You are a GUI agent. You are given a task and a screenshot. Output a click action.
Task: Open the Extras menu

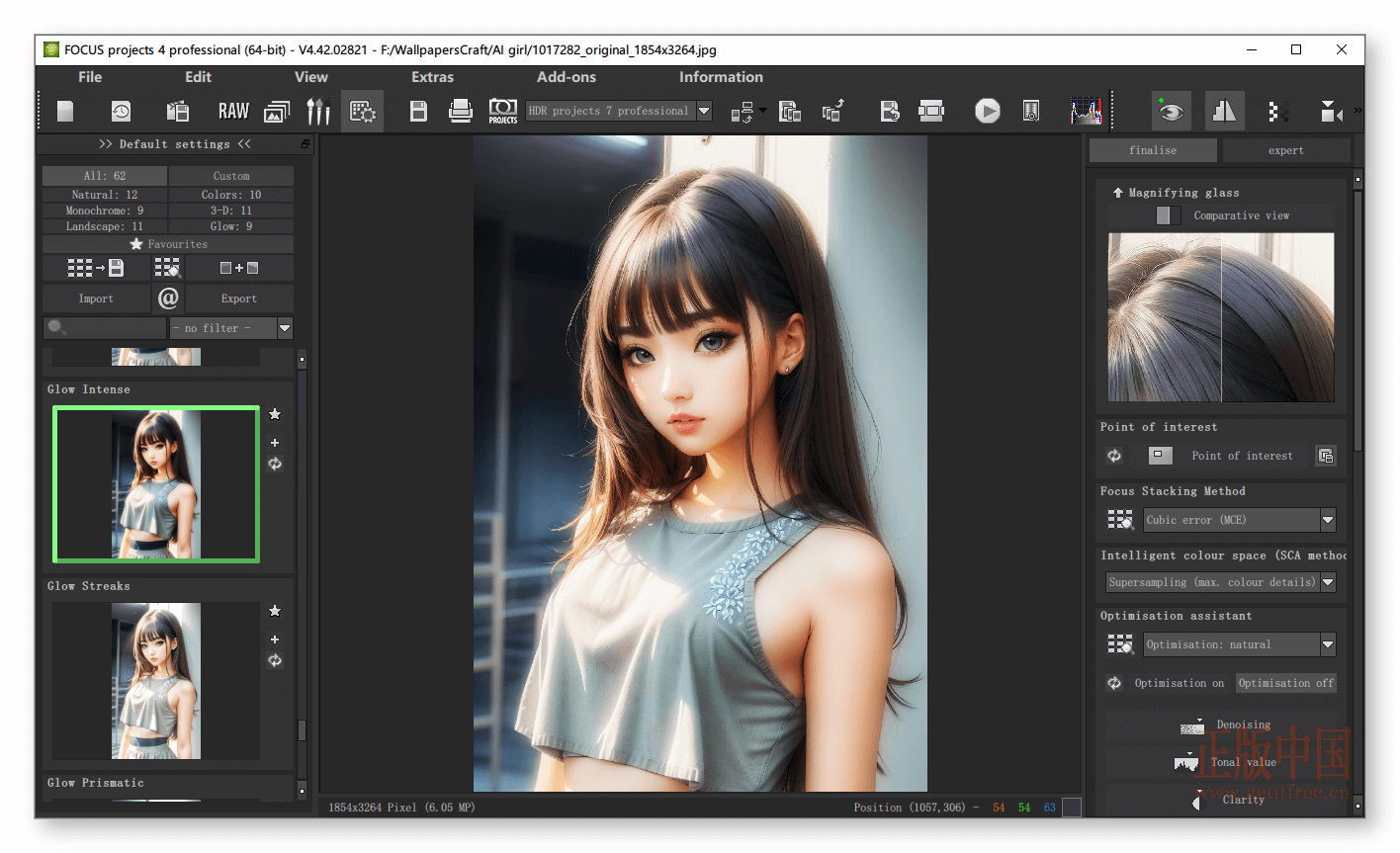coord(432,77)
